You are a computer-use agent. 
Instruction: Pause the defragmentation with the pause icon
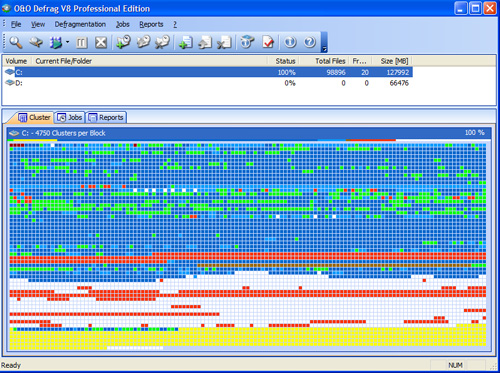(x=82, y=43)
